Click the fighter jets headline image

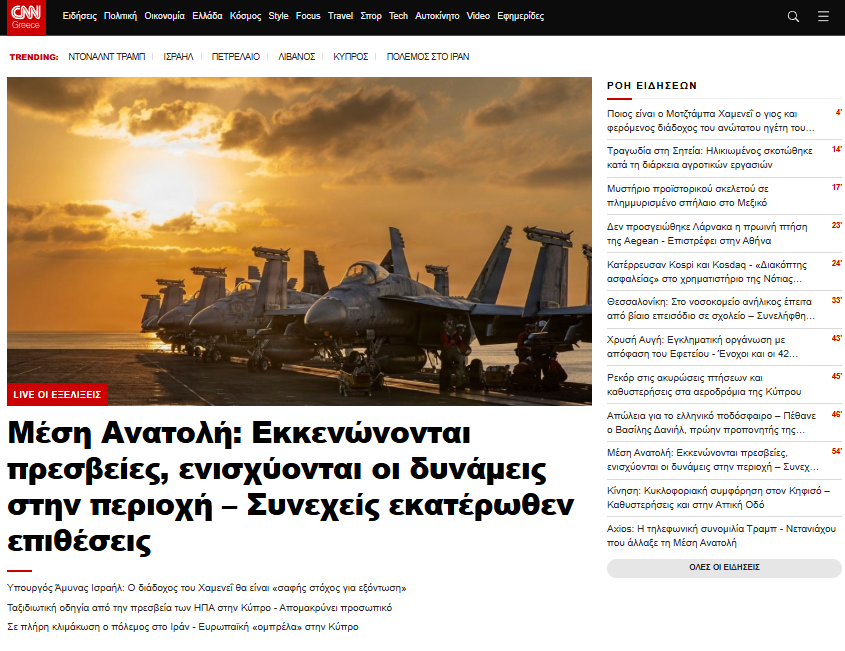[x=299, y=230]
